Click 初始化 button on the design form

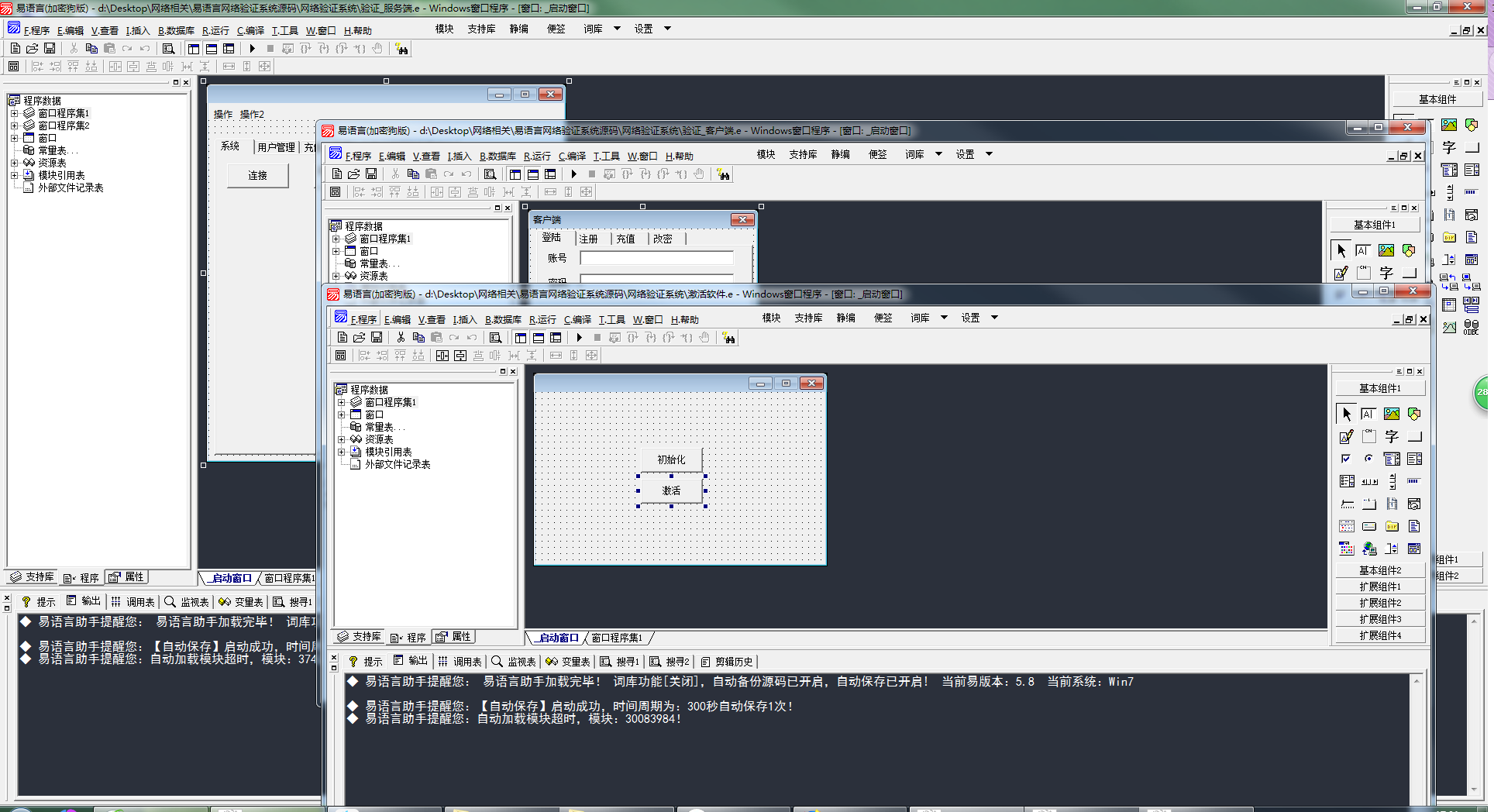671,459
